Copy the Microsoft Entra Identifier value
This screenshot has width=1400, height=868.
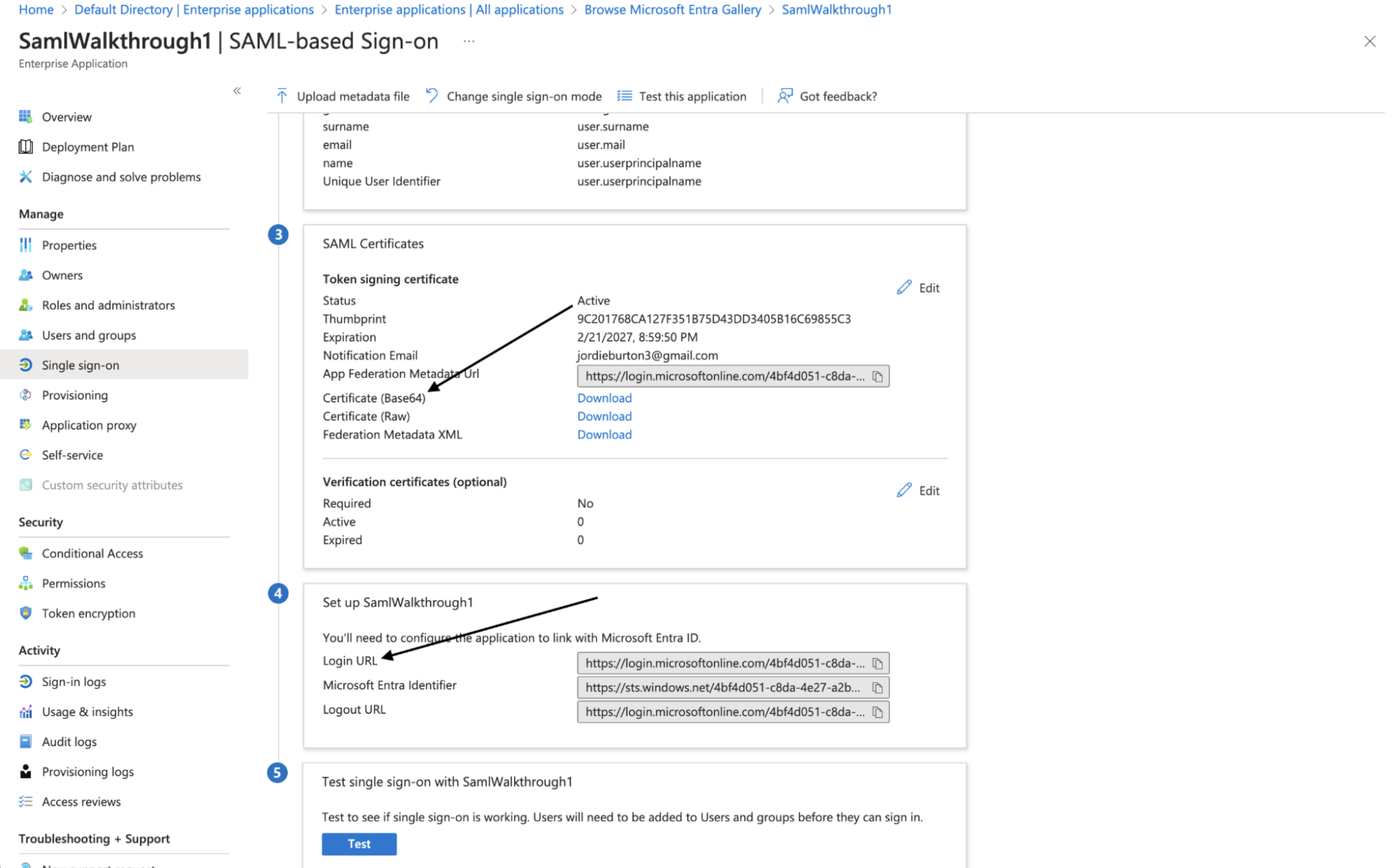[x=877, y=688]
